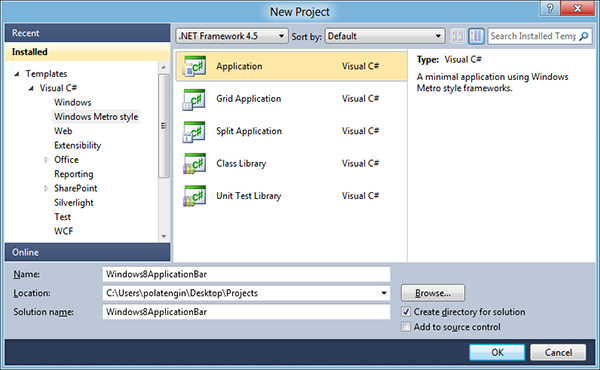The height and width of the screenshot is (370, 600).
Task: Open the Recent section
Action: pos(87,33)
